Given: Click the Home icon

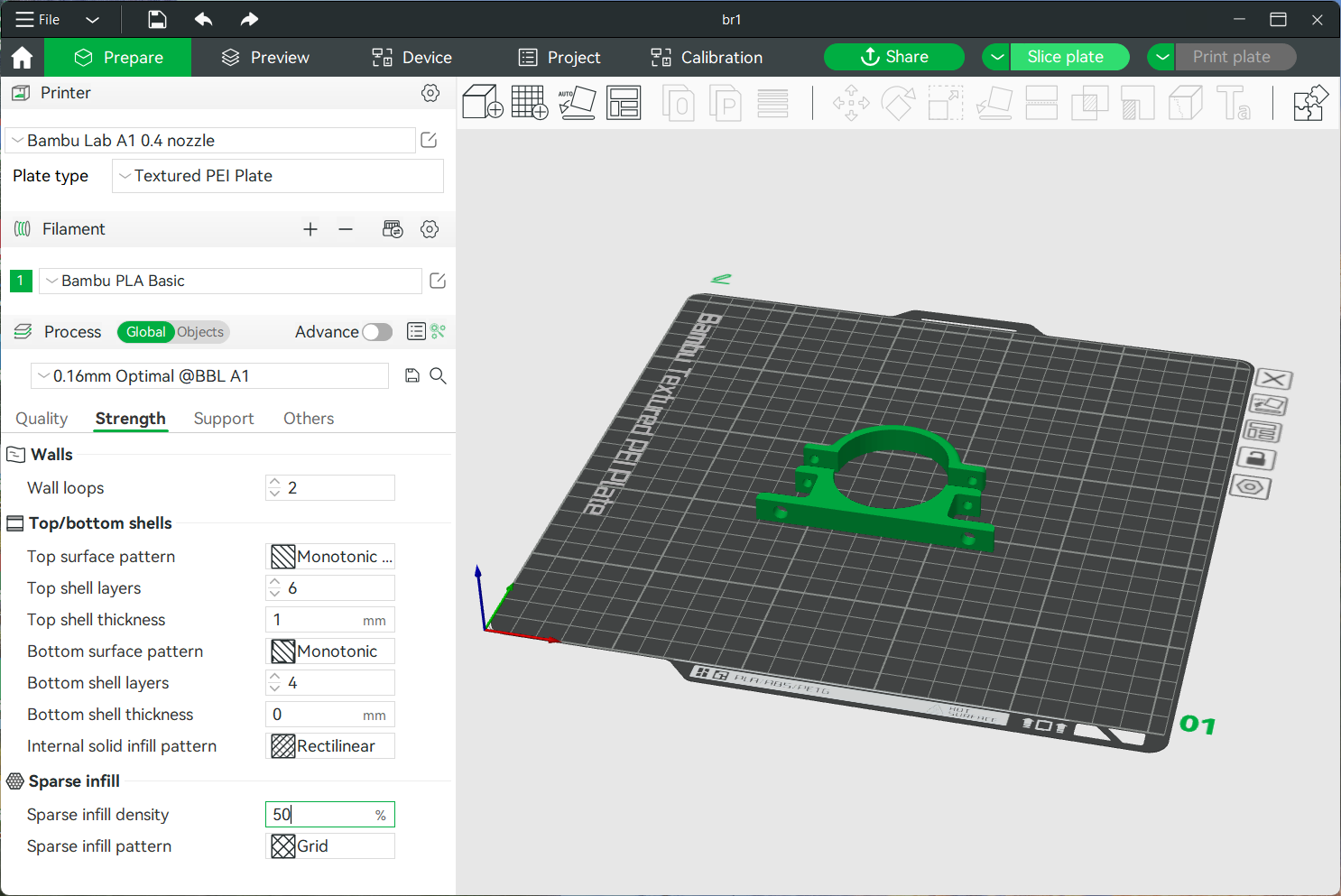Looking at the screenshot, I should coord(22,58).
